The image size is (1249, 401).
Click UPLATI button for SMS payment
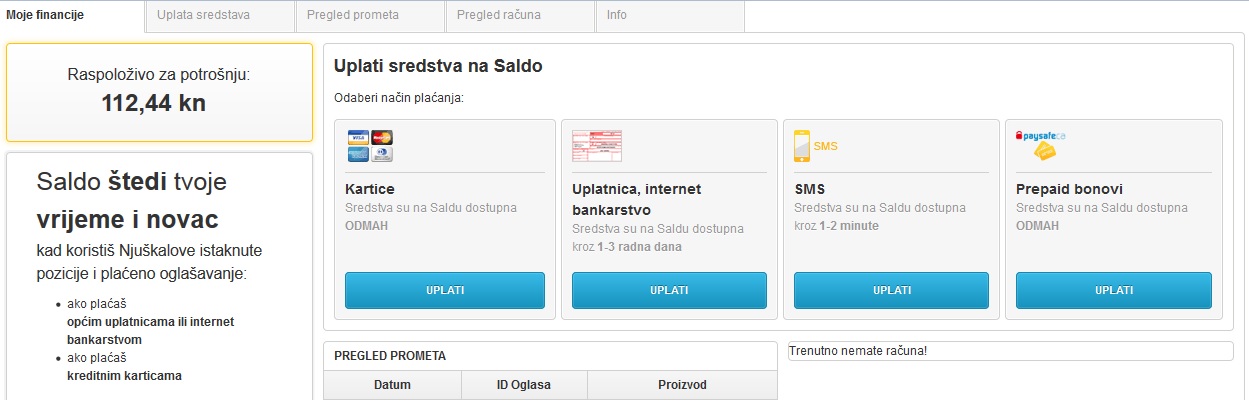(x=891, y=290)
